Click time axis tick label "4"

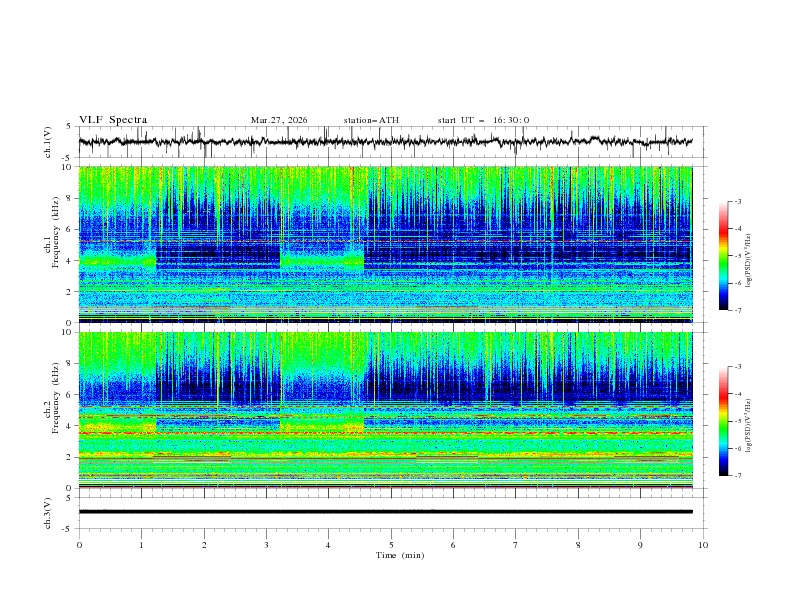click(x=328, y=545)
